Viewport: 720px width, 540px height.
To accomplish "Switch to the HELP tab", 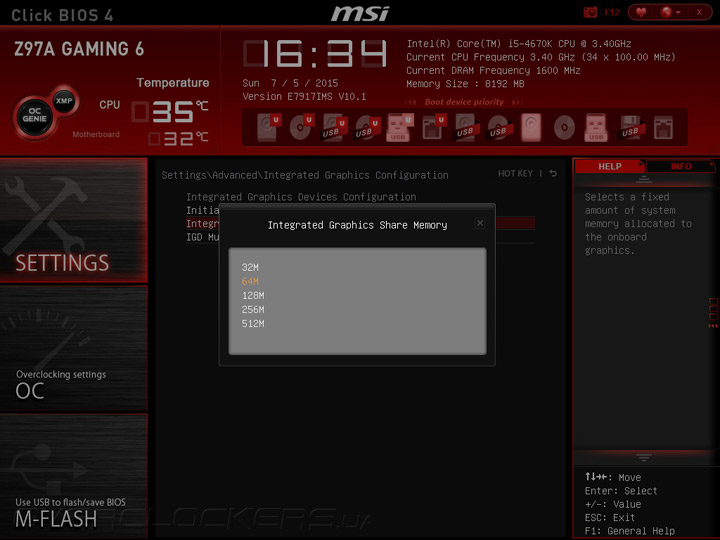I will (610, 166).
